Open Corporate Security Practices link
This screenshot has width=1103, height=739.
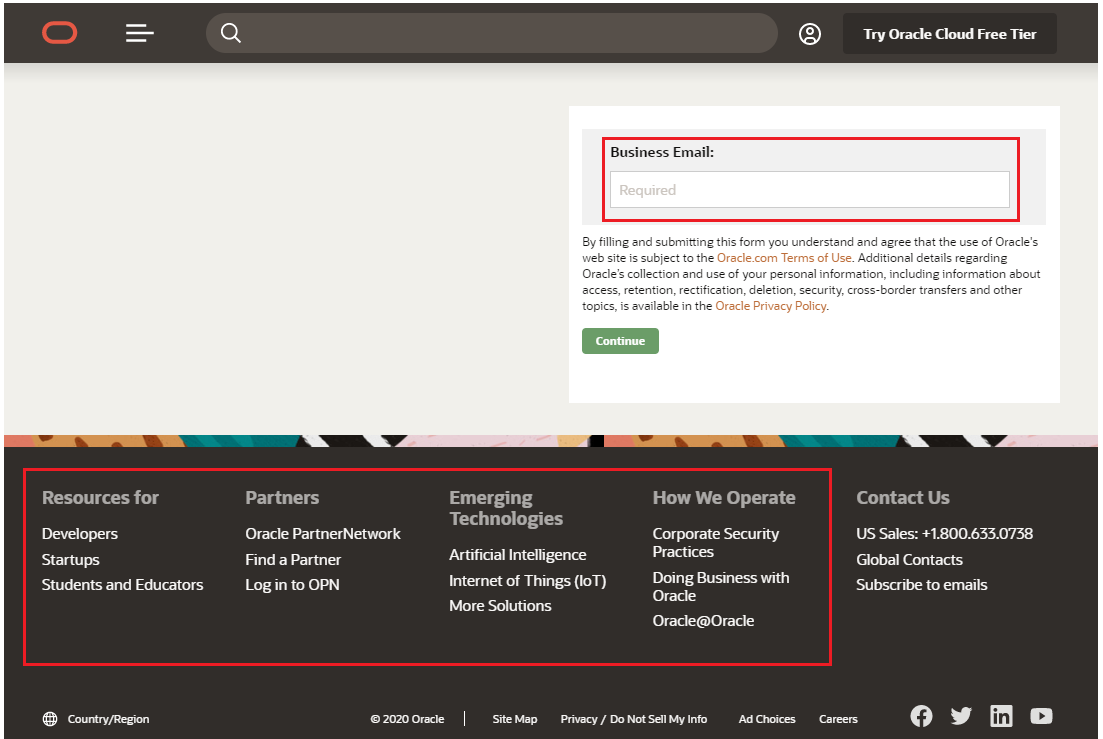(716, 543)
